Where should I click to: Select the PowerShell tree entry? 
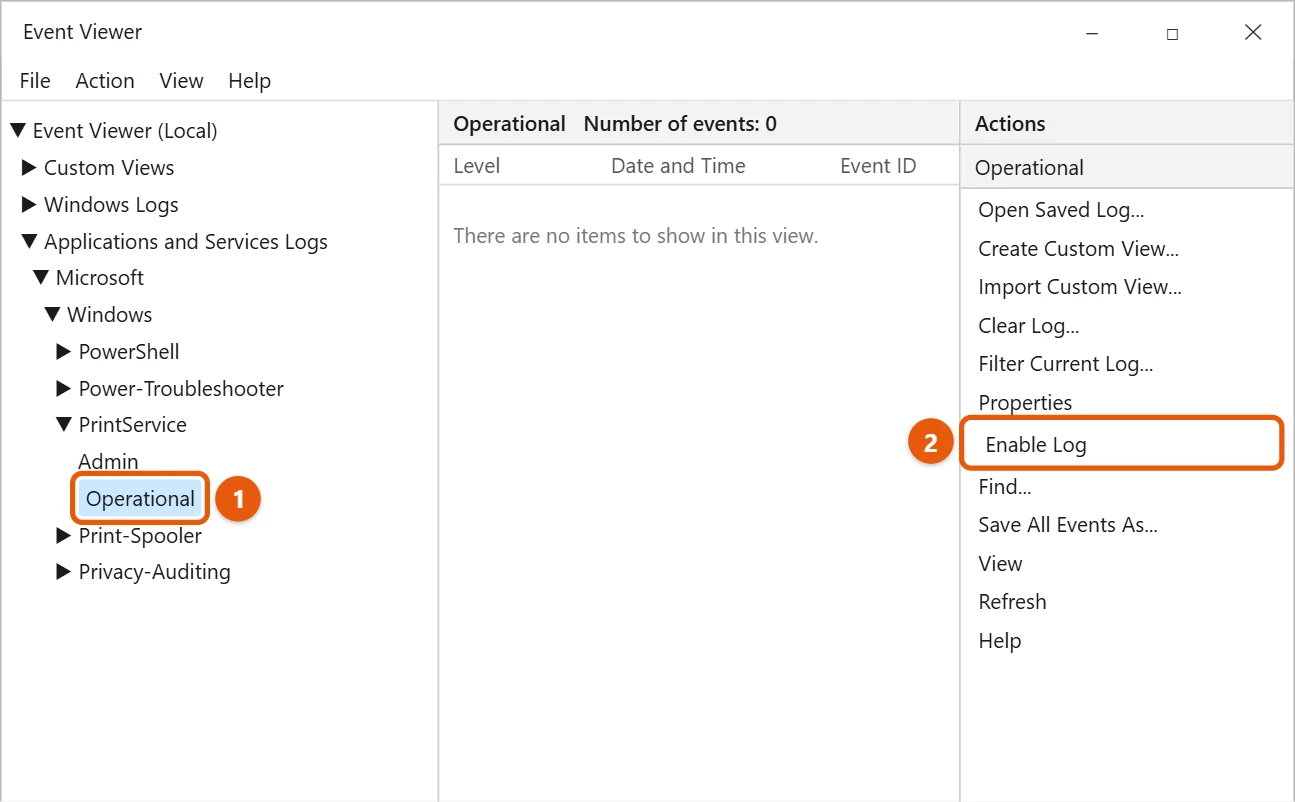tap(129, 352)
